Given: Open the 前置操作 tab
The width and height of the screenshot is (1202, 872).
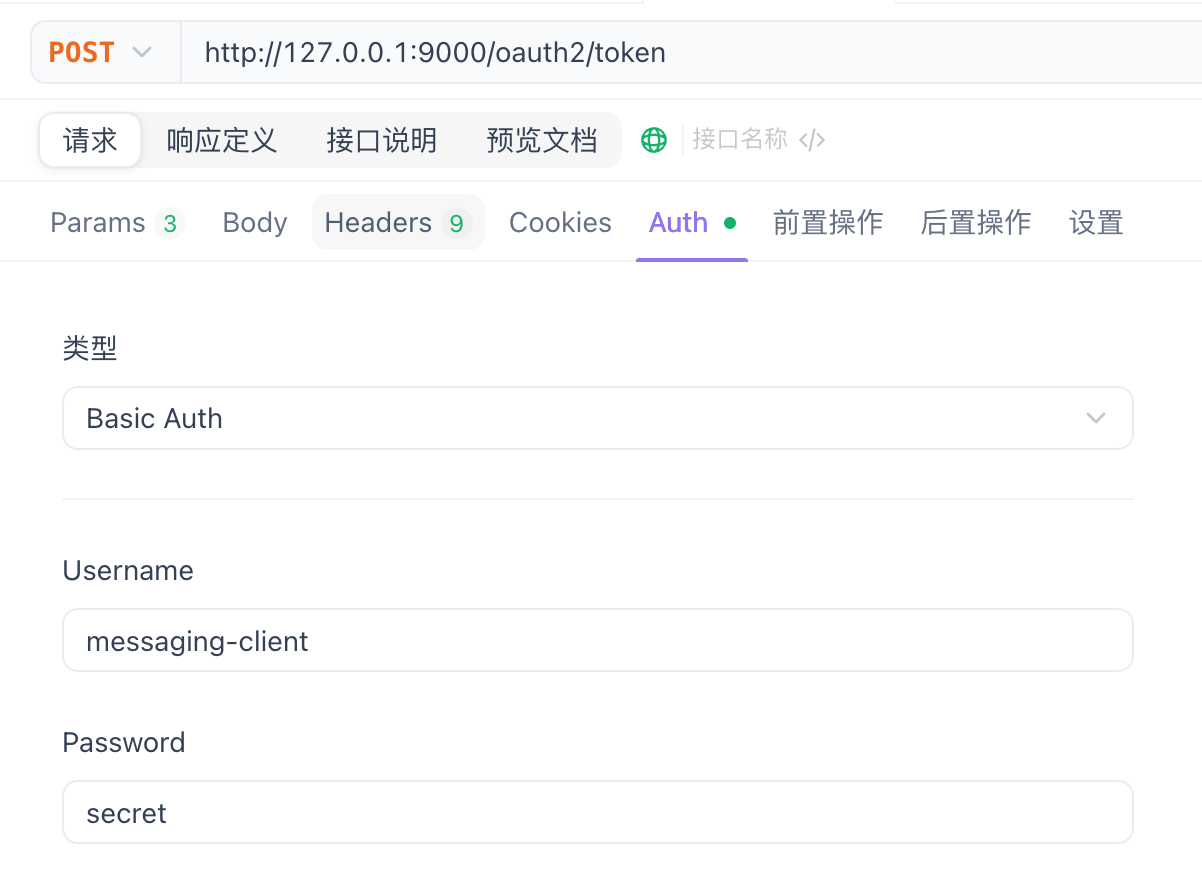Looking at the screenshot, I should pyautogui.click(x=828, y=222).
